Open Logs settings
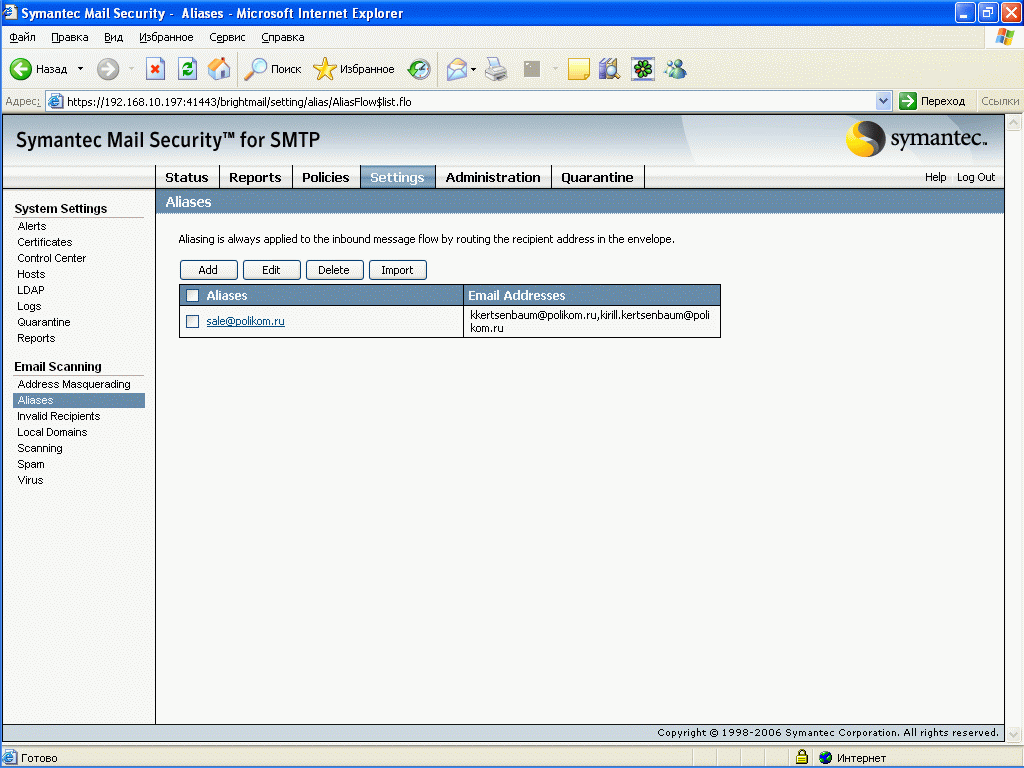This screenshot has height=768, width=1024. (x=29, y=306)
